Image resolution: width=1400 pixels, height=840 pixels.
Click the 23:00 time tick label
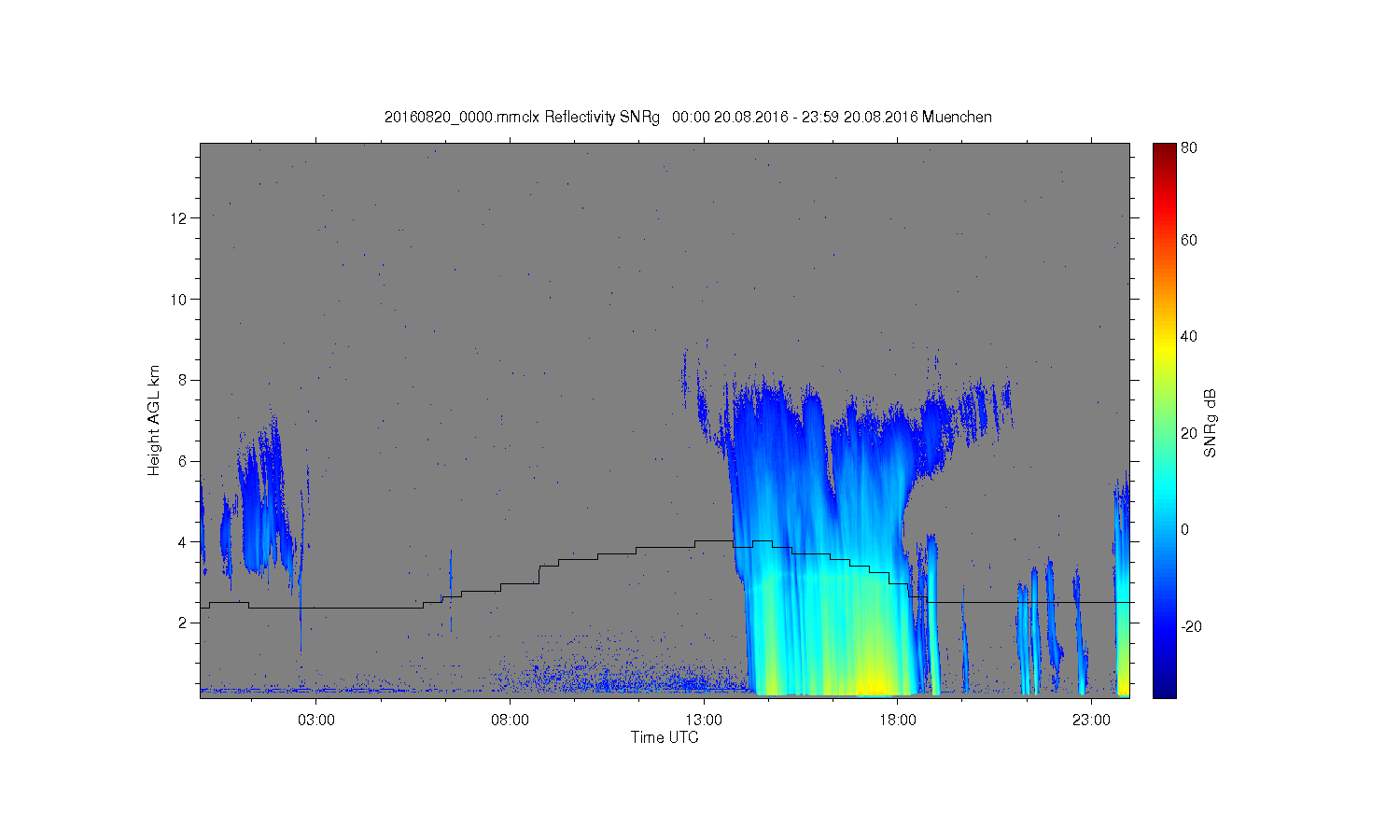coord(1091,721)
